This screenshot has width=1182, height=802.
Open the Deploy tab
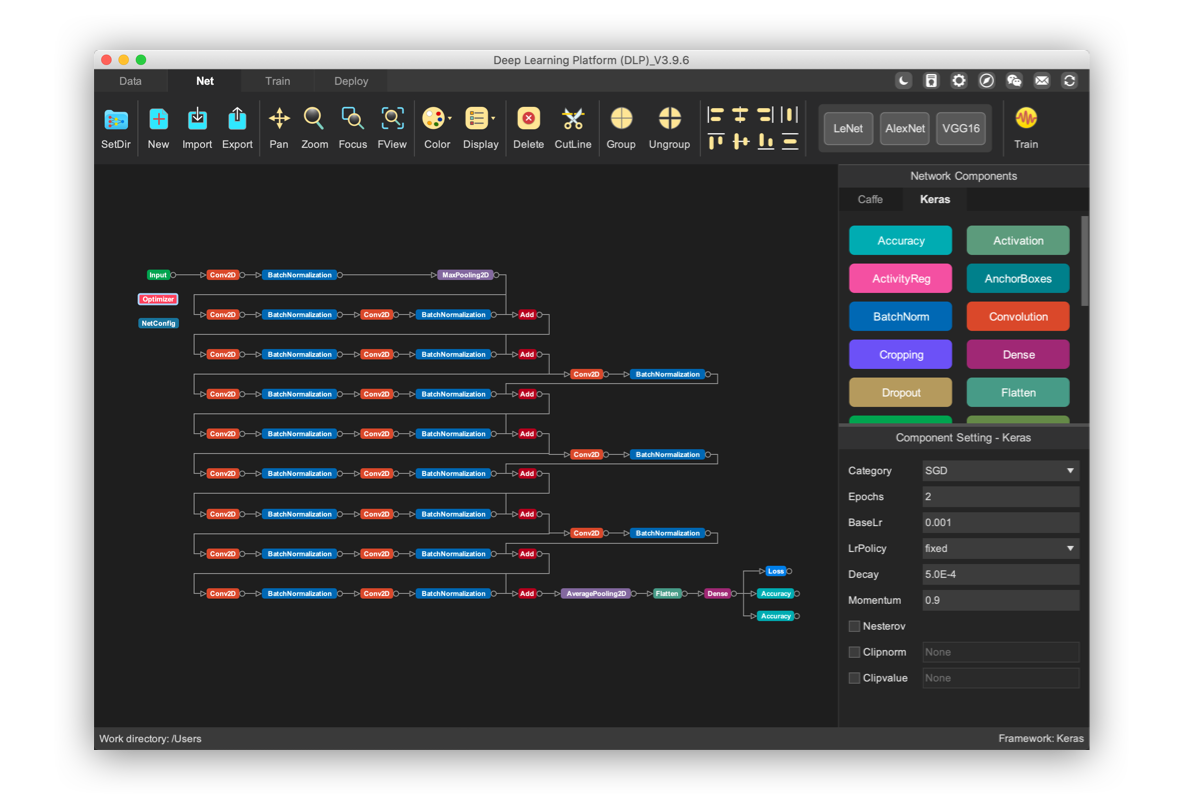[350, 81]
